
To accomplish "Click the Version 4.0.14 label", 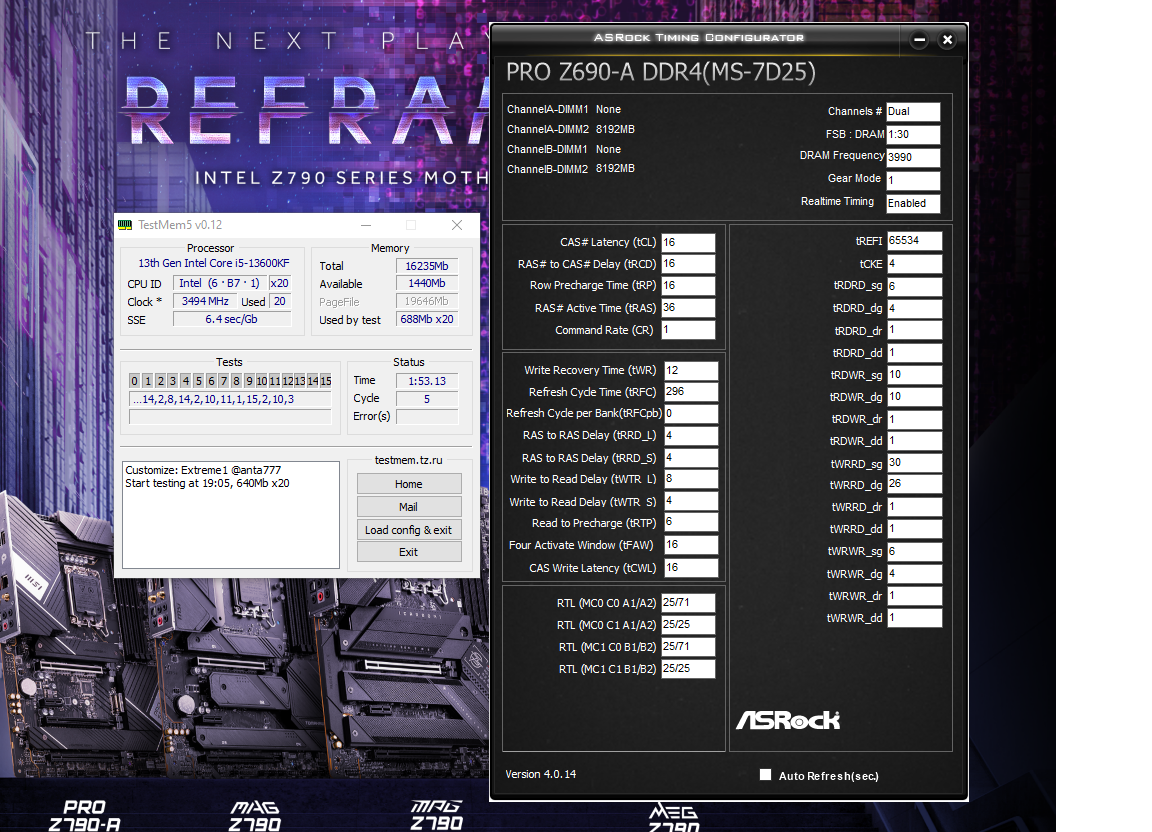I will [x=541, y=774].
